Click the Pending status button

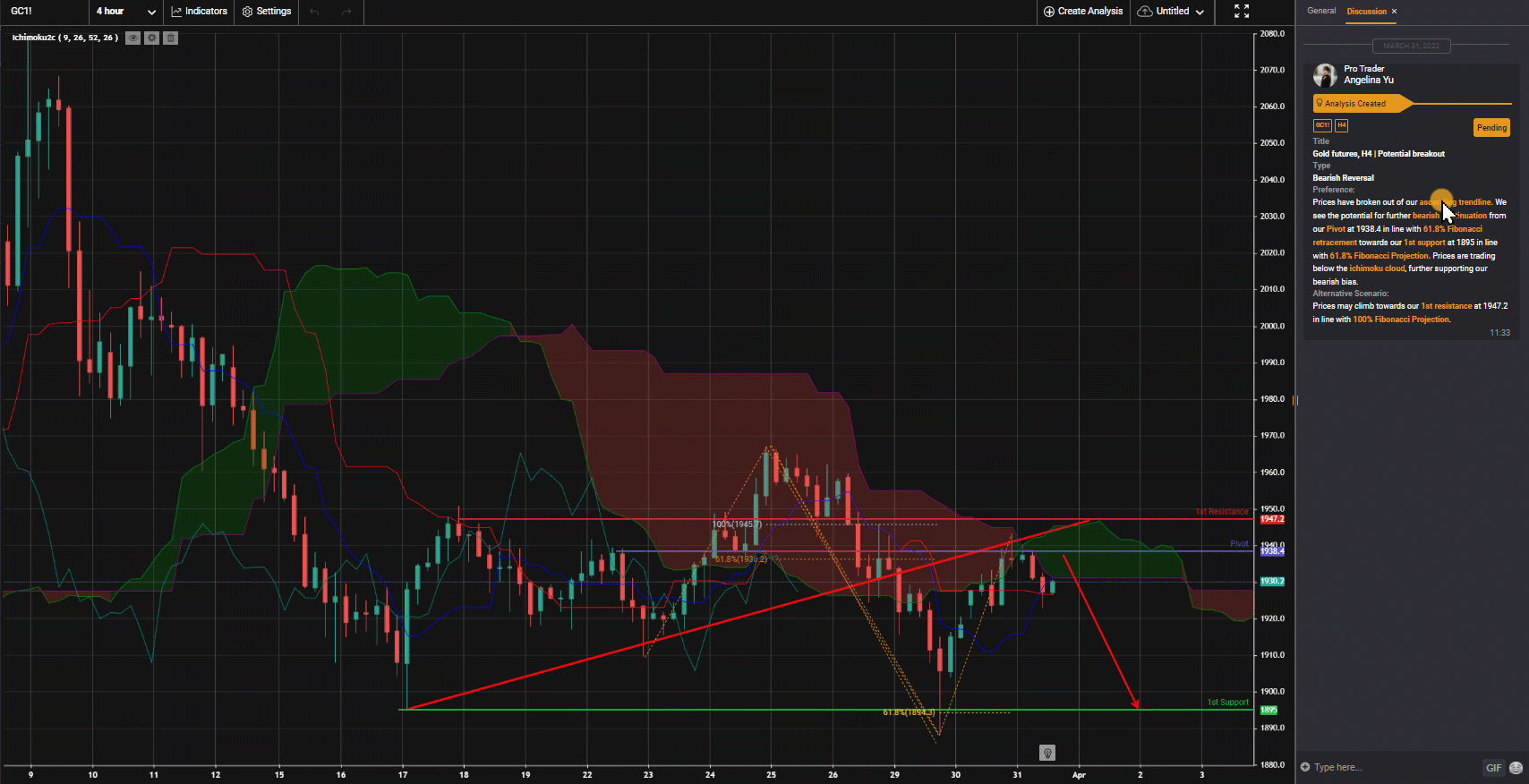[x=1491, y=128]
